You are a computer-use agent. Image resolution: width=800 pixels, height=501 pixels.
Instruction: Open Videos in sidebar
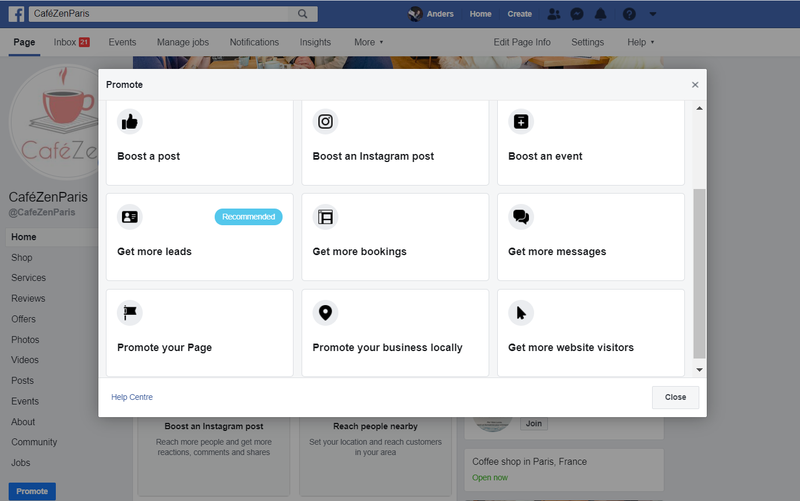(24, 360)
